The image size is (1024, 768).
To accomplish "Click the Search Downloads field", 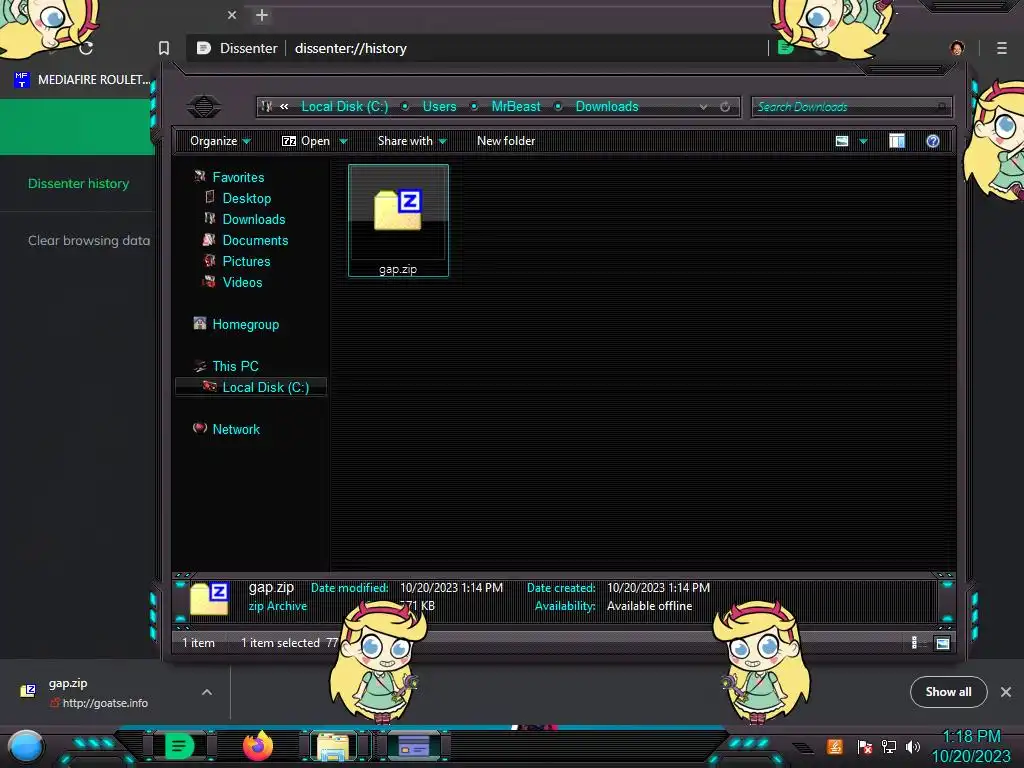I will click(852, 106).
